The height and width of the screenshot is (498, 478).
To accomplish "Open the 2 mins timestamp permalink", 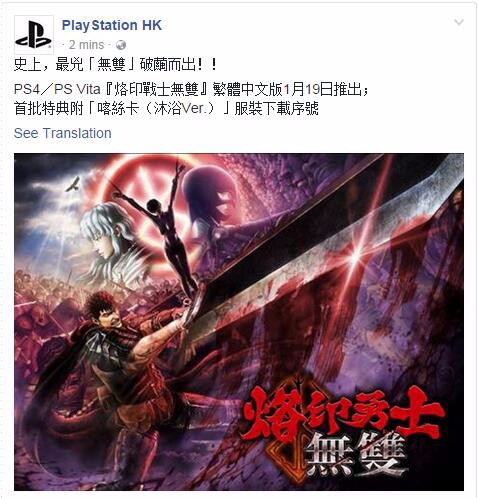I will coord(86,45).
